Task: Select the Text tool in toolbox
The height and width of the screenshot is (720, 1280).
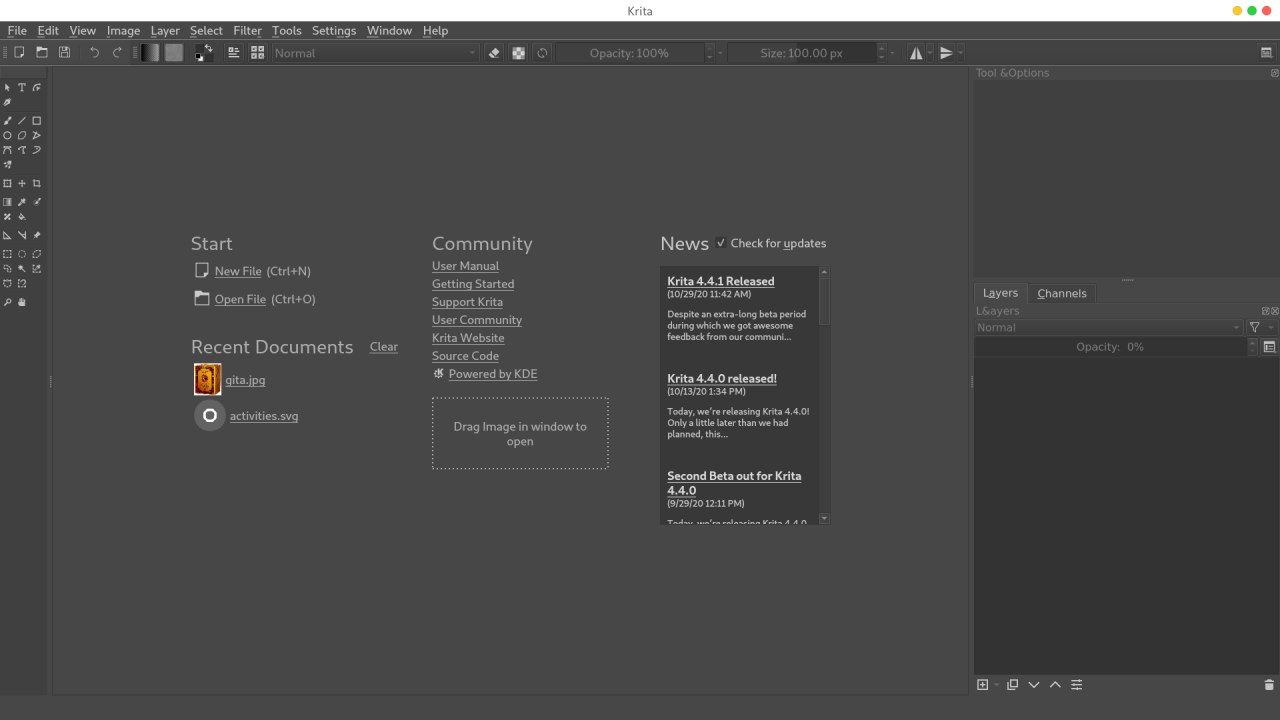Action: (22, 88)
